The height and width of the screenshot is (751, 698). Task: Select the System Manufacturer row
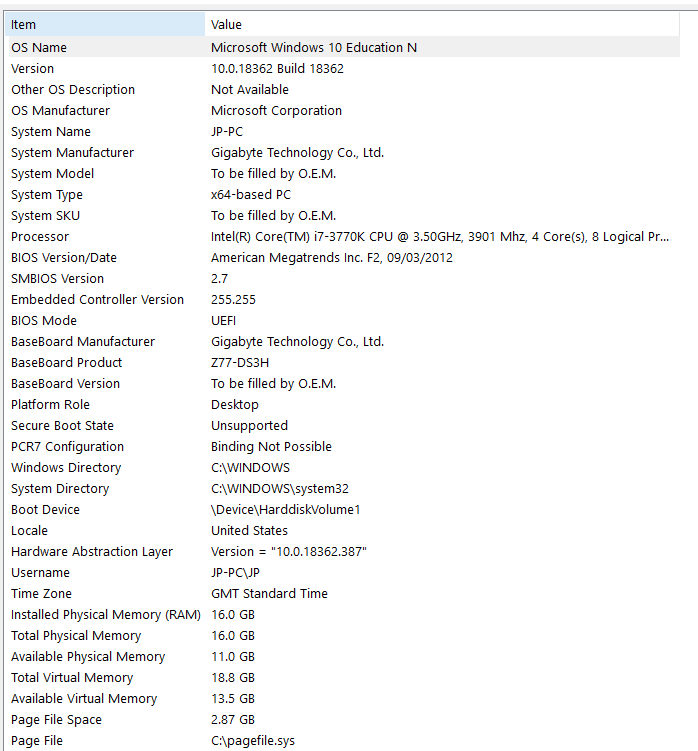point(72,153)
